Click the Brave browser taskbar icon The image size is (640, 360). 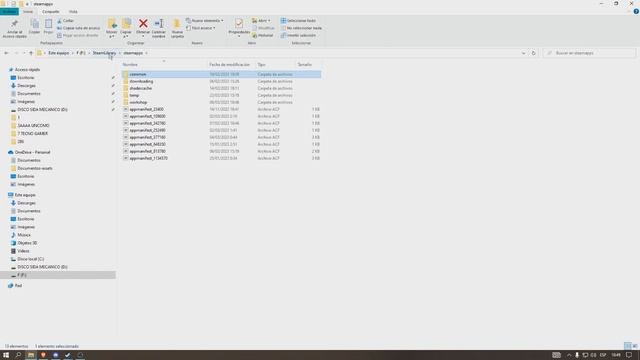43,355
